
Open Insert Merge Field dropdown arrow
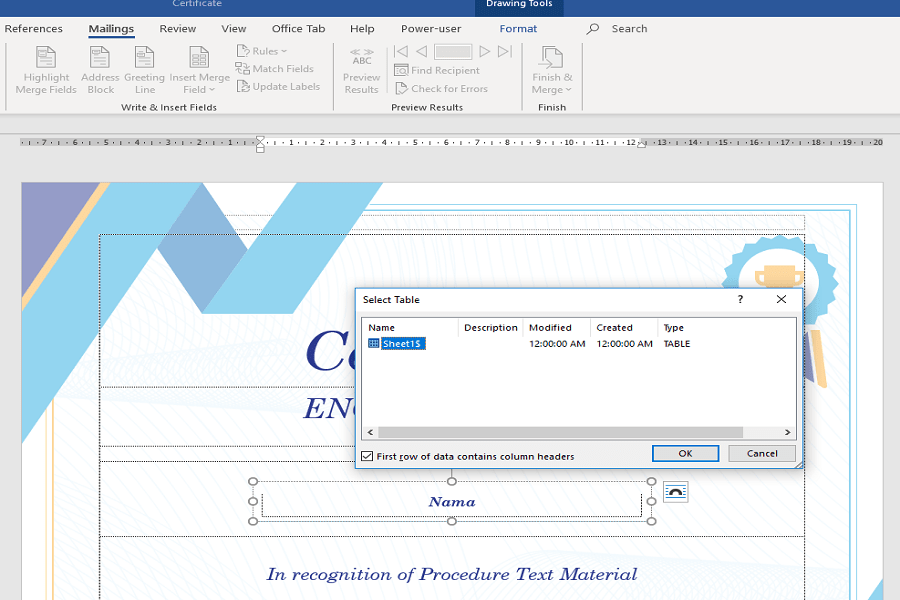pyautogui.click(x=212, y=90)
